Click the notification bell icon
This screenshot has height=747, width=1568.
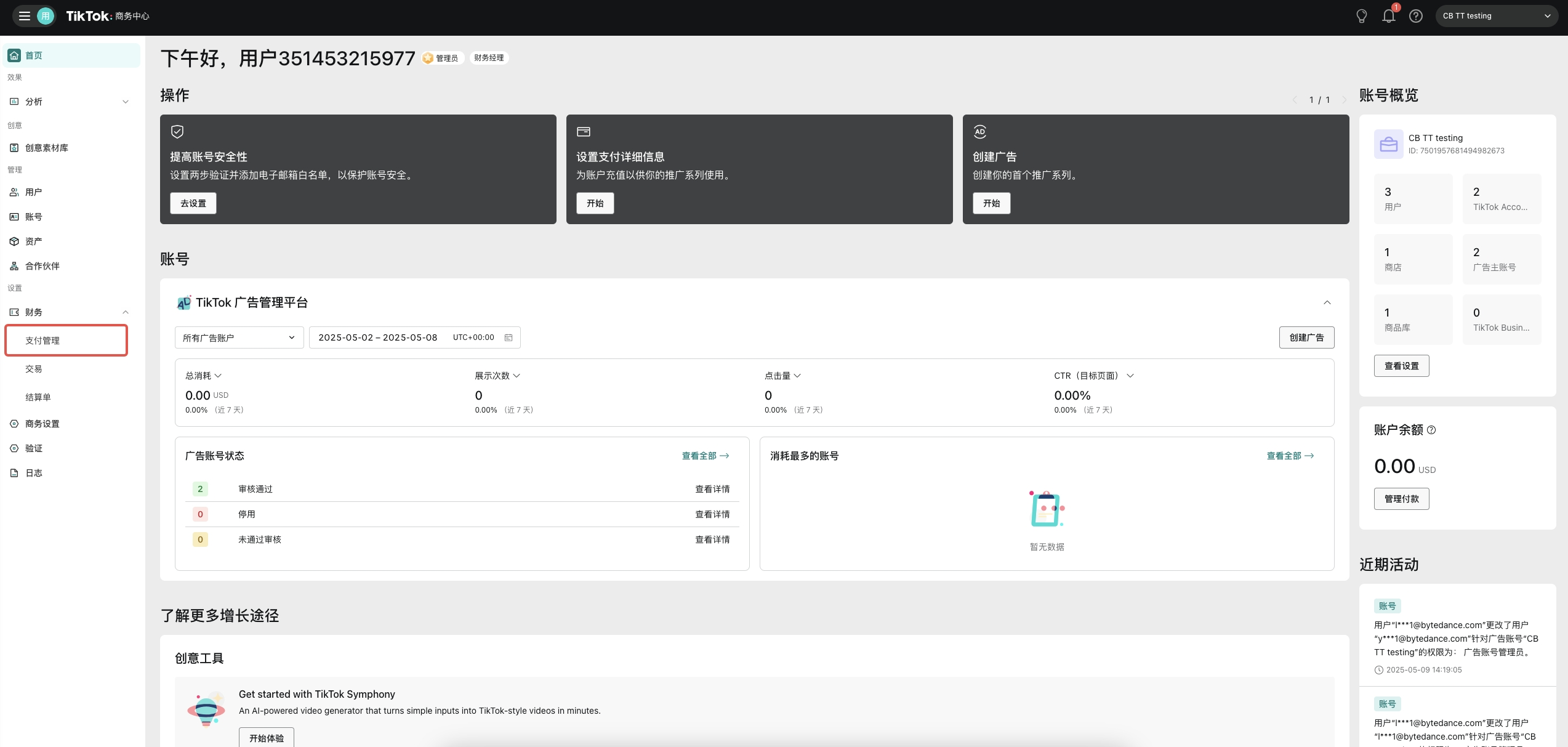(1388, 17)
